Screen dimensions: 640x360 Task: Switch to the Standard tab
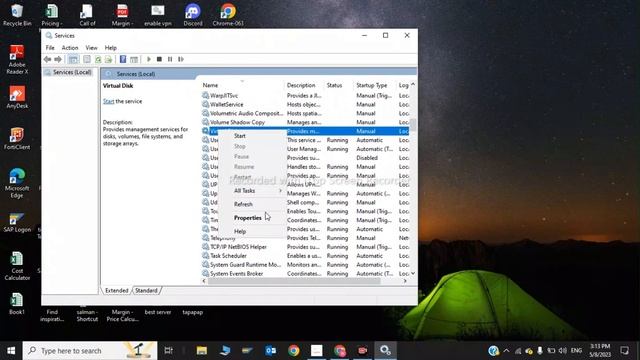coord(146,291)
